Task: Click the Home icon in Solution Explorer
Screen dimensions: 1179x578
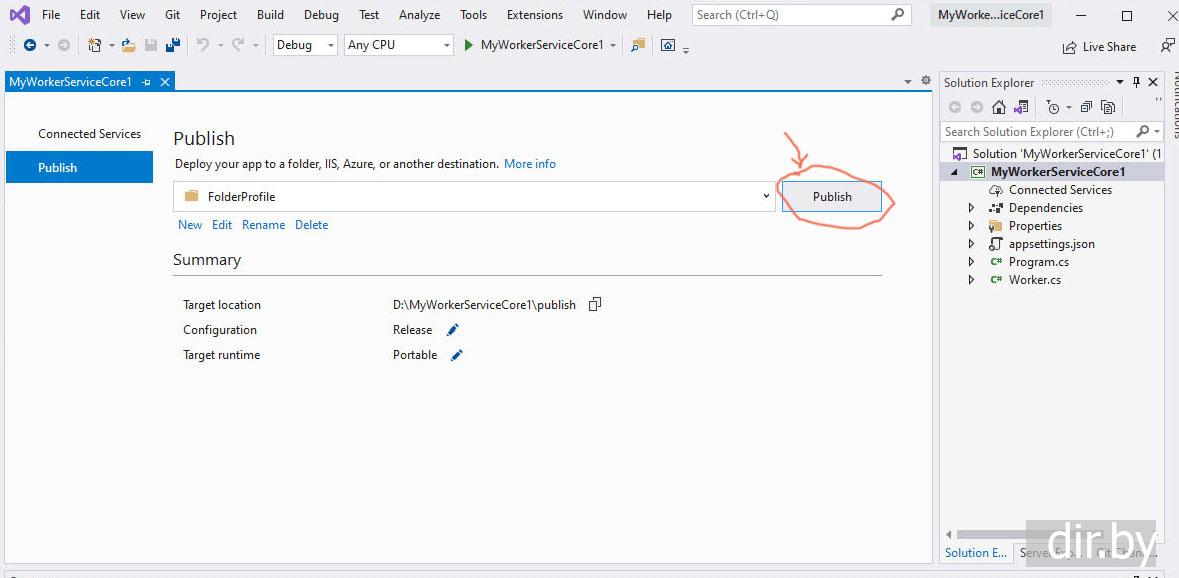Action: [998, 107]
